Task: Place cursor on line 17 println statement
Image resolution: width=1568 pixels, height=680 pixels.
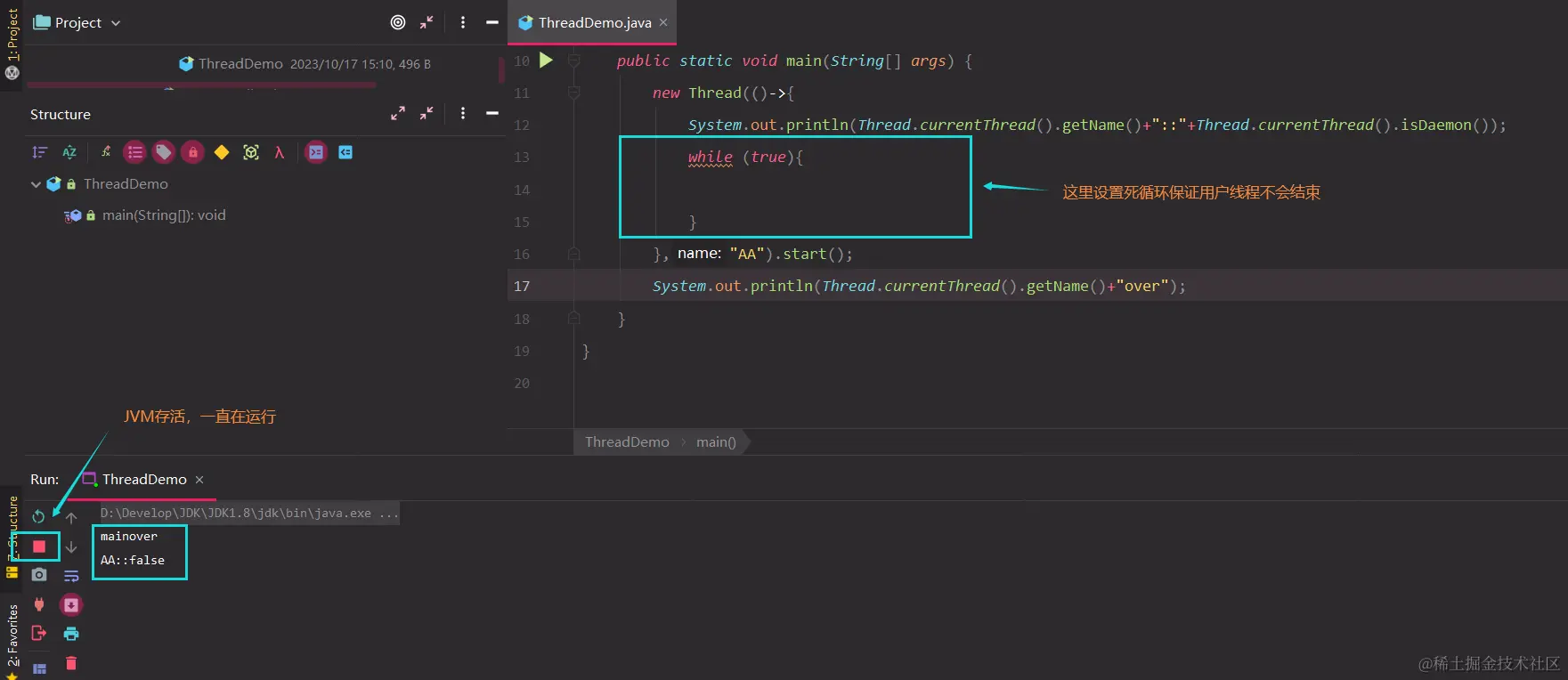Action: (919, 286)
